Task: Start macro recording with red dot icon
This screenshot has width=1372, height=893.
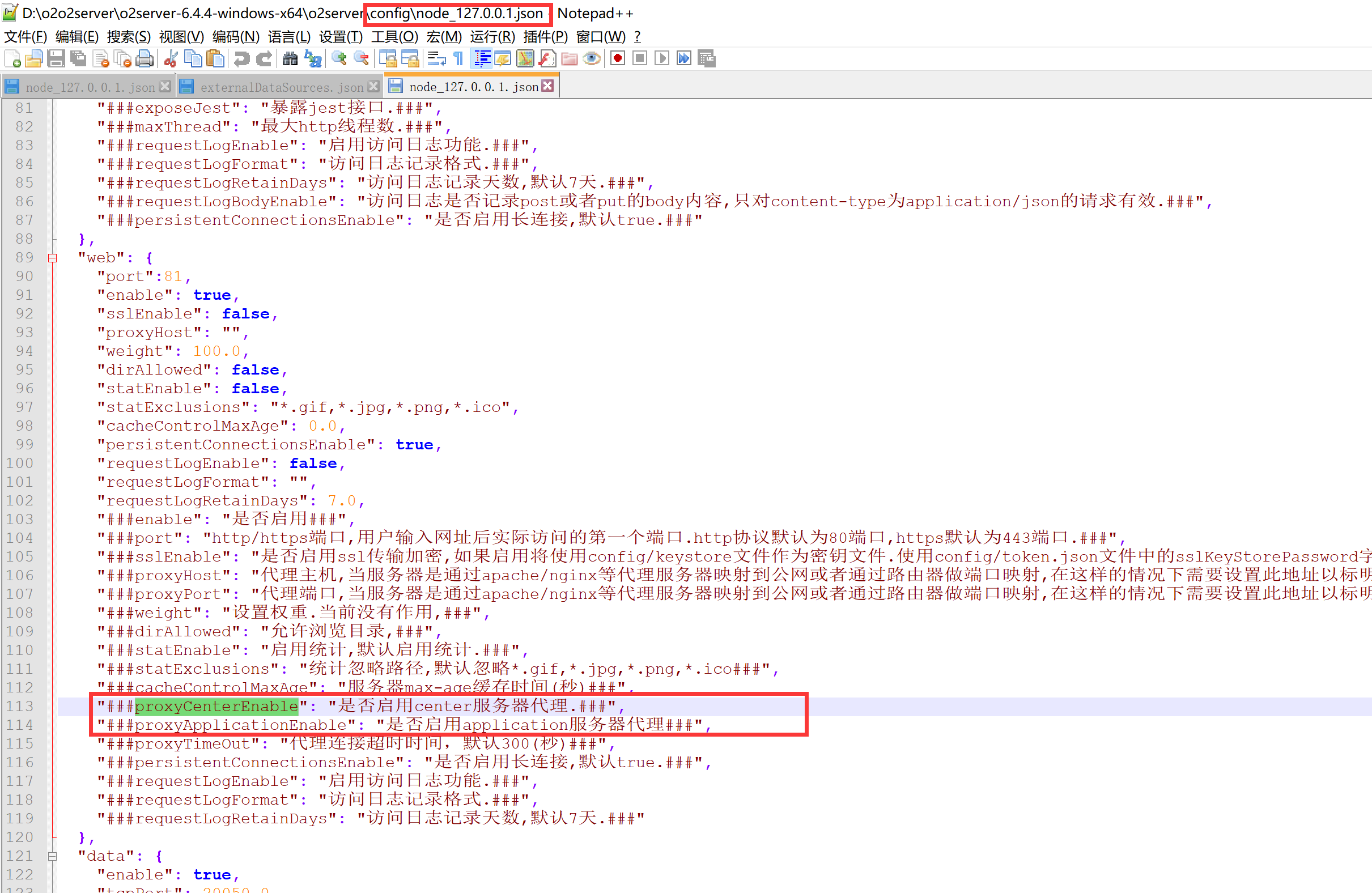Action: tap(617, 58)
